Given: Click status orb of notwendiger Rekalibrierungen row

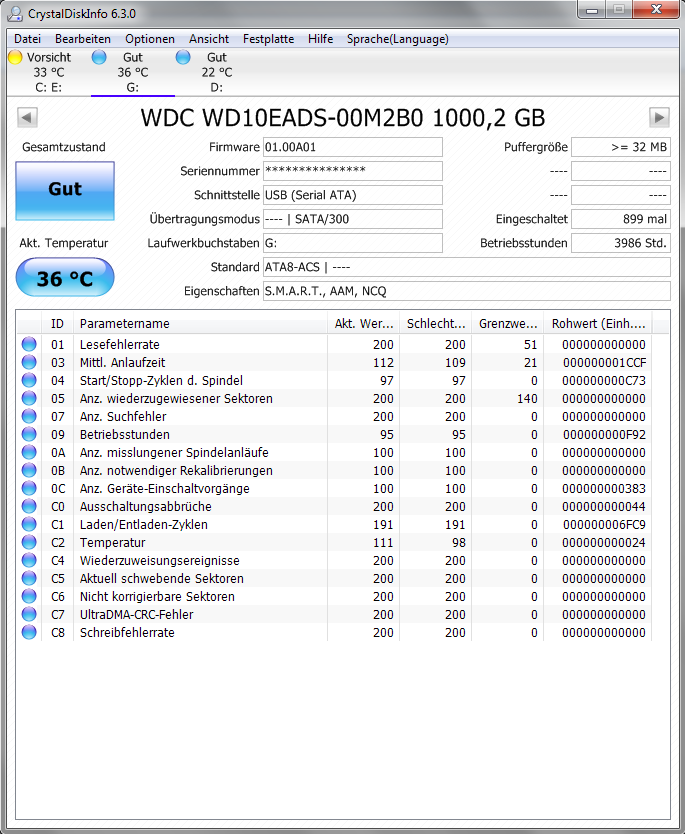Looking at the screenshot, I should 29,470.
